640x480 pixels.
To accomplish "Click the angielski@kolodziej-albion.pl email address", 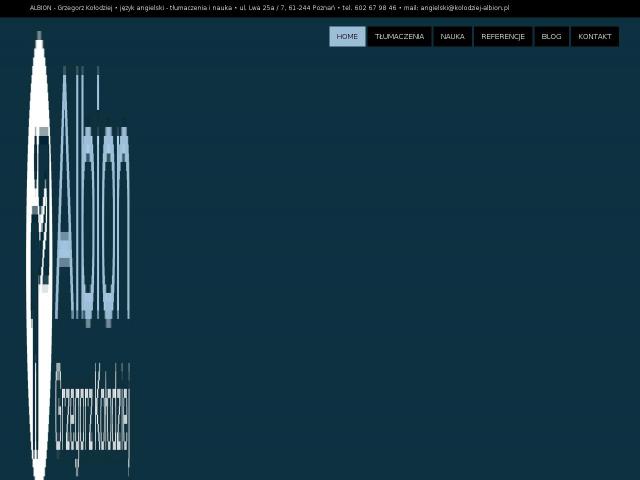I will (x=465, y=8).
